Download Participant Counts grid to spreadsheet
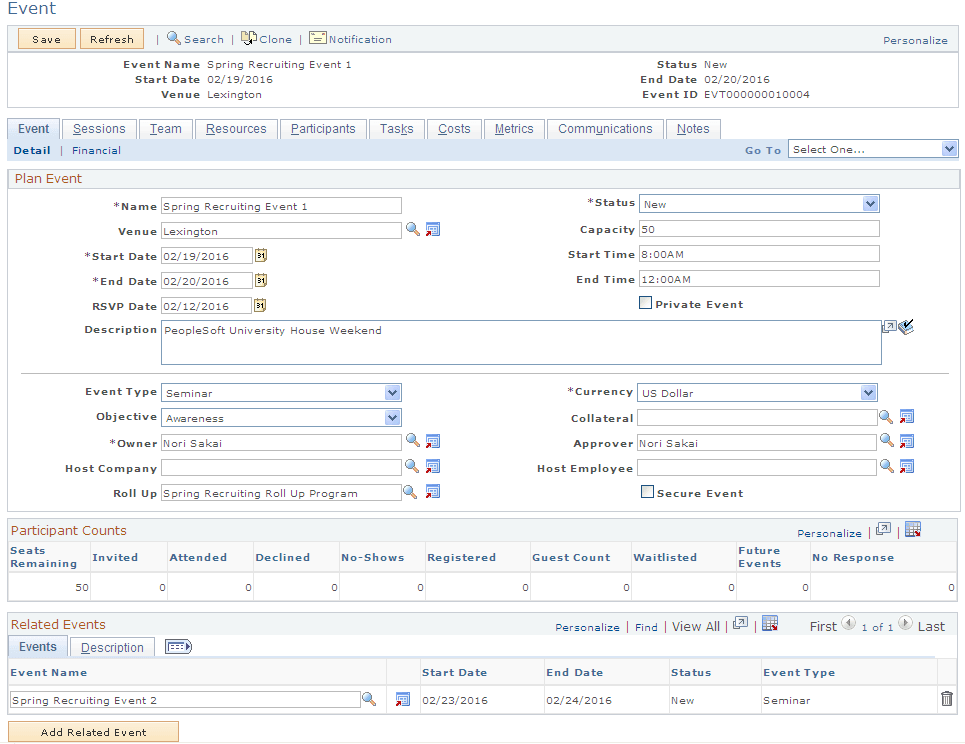 click(913, 529)
